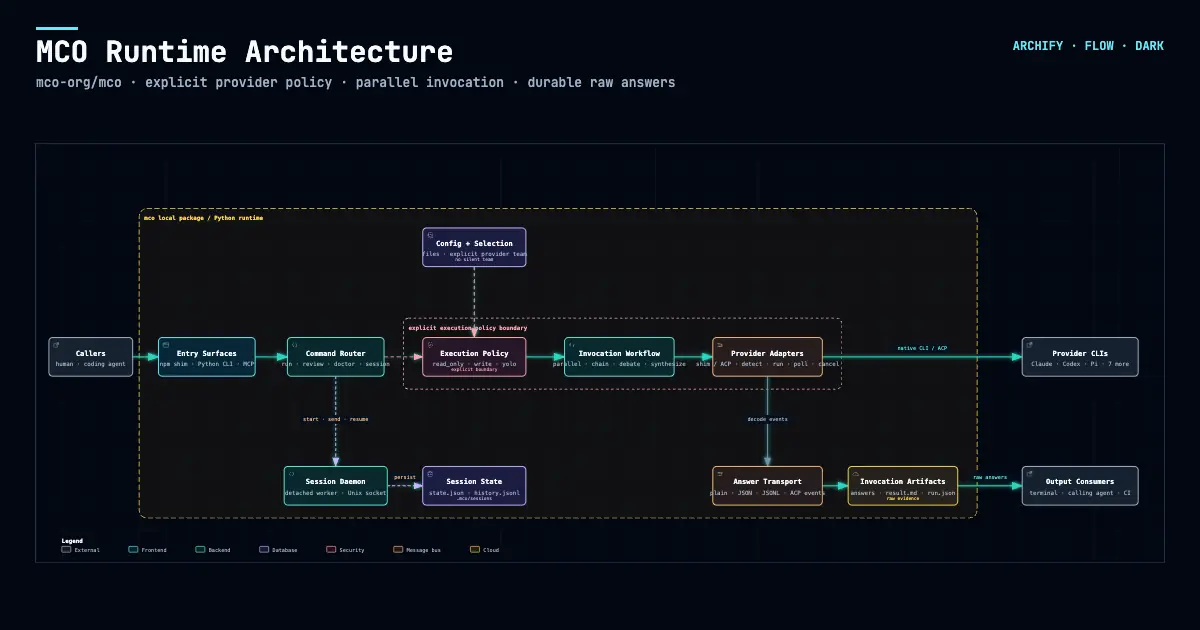Click the database icon in Session State node
Viewport: 1200px width, 630px height.
tap(429, 473)
